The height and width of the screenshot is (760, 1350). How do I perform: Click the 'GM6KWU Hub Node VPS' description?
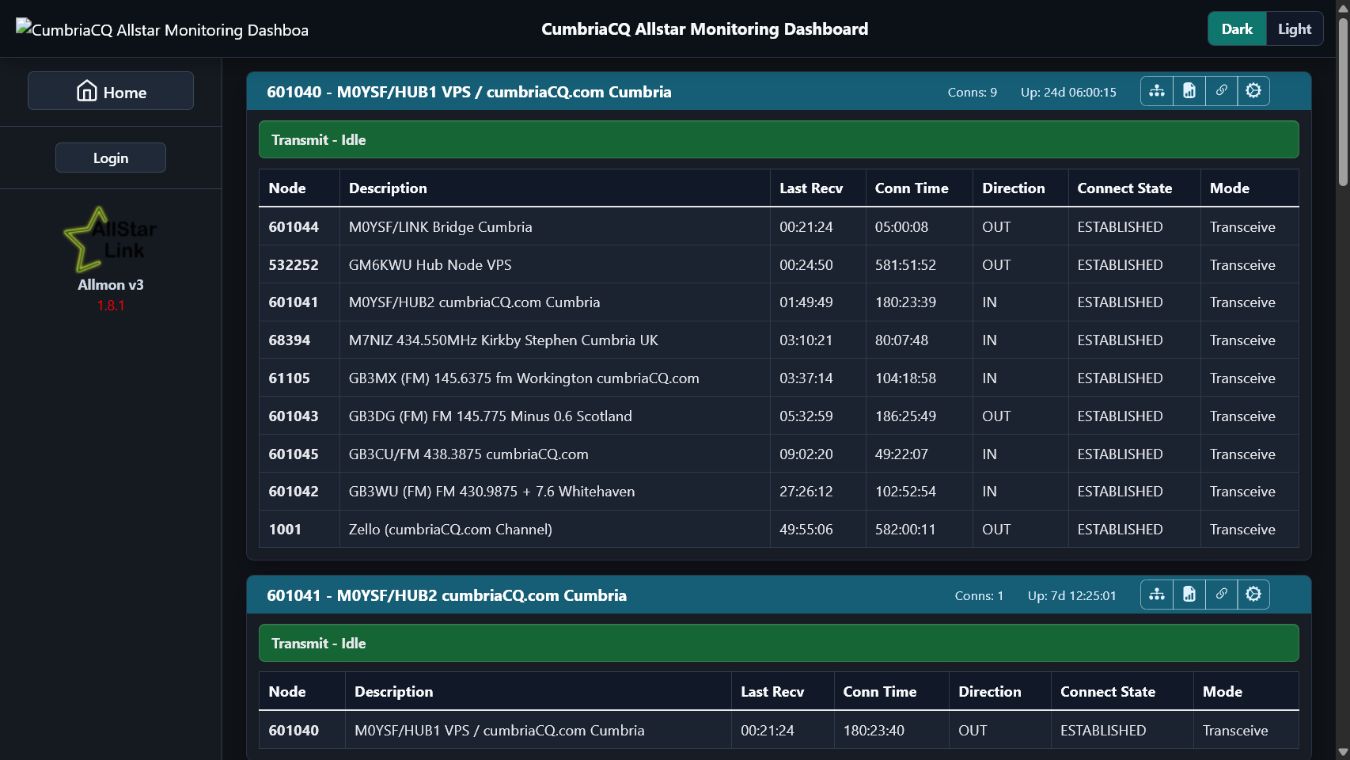pyautogui.click(x=430, y=265)
